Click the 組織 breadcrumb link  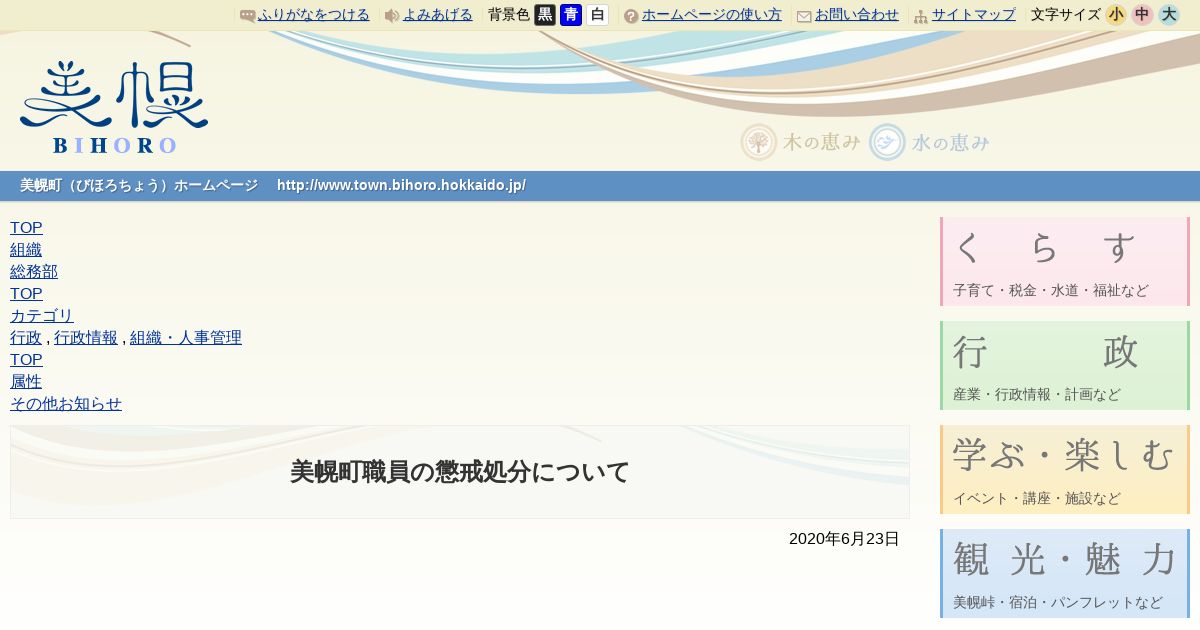pos(26,250)
